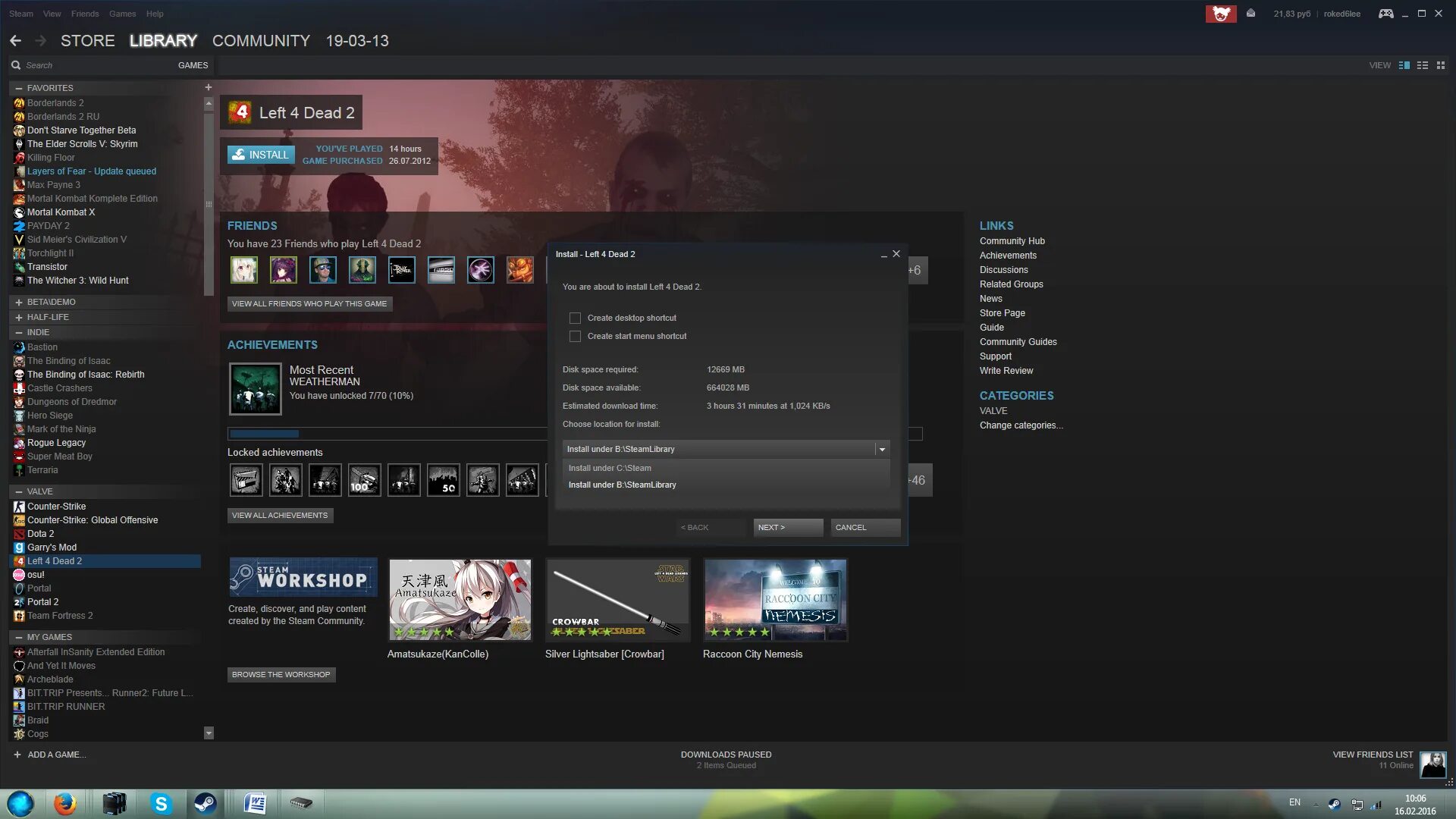Close the Install - Left 4 Dead 2 dialog

pos(896,254)
